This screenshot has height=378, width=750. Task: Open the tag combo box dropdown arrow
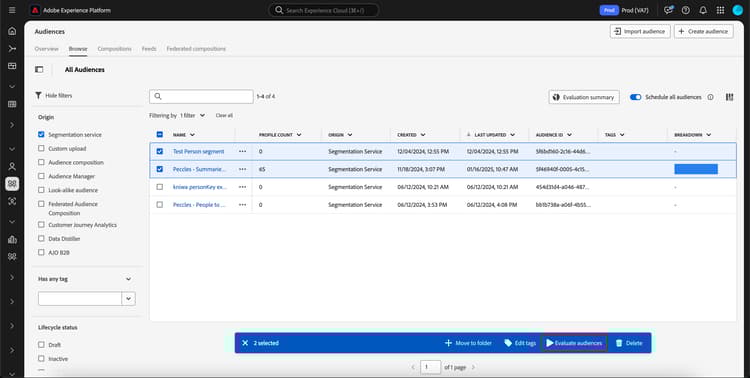click(x=129, y=299)
